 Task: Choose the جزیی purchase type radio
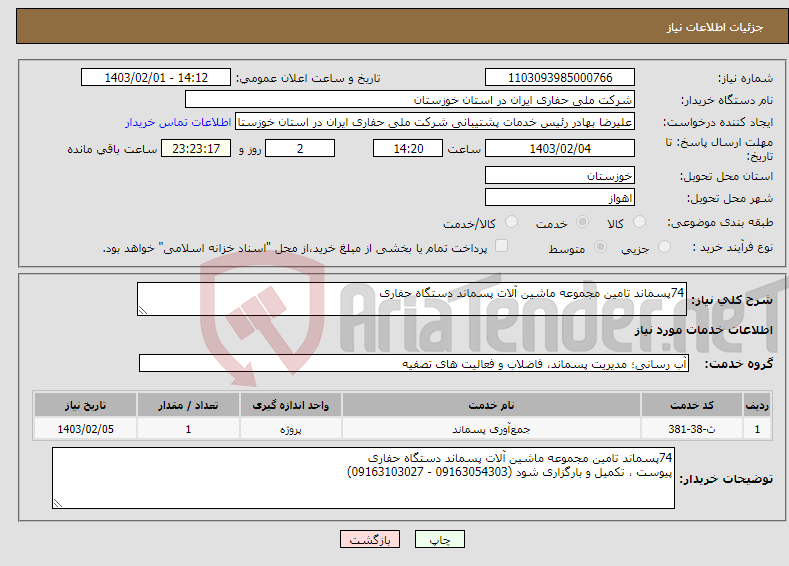coord(664,247)
